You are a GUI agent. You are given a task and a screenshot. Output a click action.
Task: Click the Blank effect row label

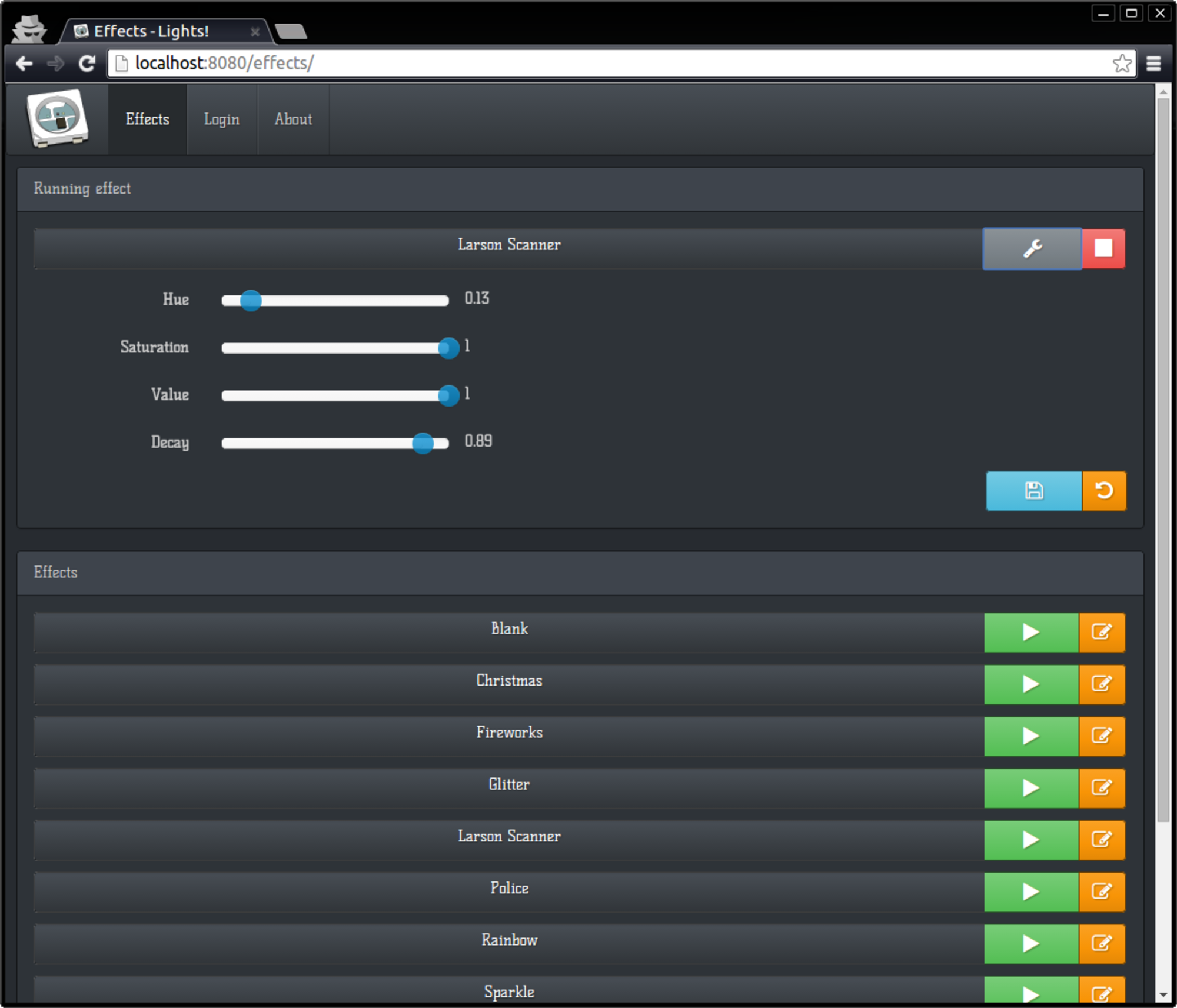click(x=509, y=628)
